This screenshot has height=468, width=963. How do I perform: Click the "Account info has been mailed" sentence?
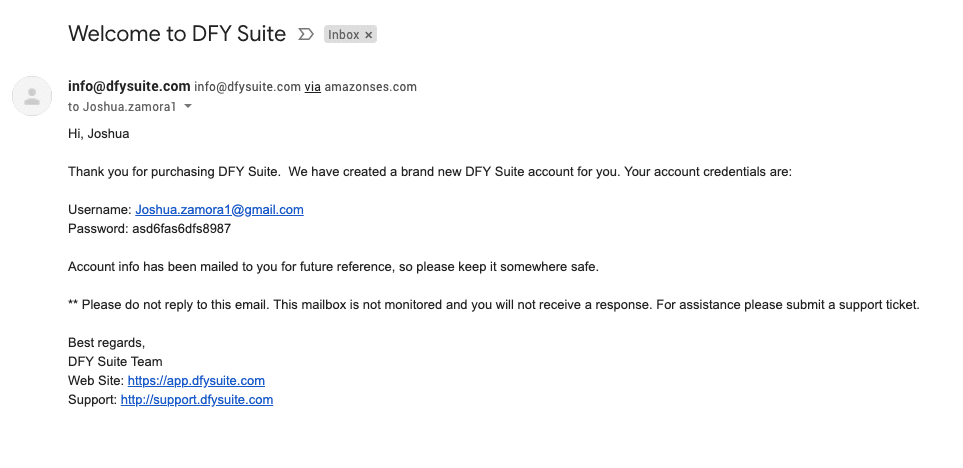[333, 267]
